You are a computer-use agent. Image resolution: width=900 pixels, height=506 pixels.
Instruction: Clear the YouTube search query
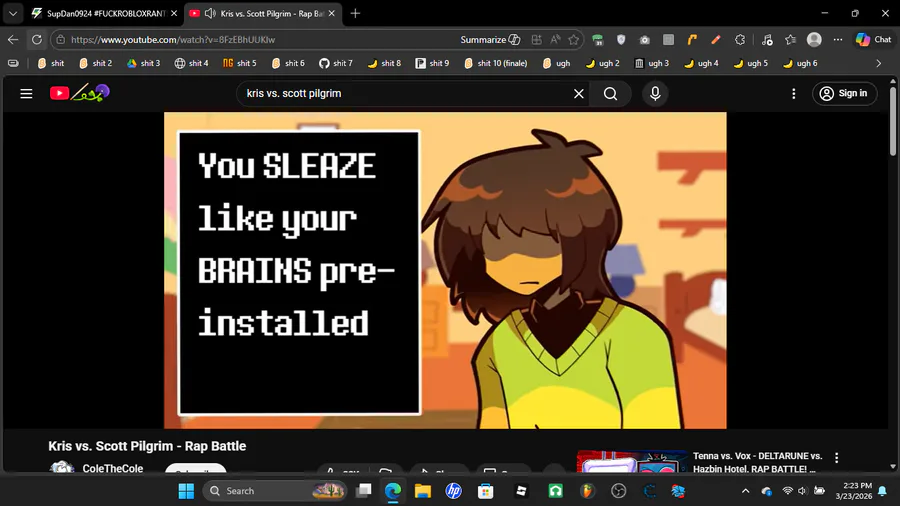pos(579,94)
